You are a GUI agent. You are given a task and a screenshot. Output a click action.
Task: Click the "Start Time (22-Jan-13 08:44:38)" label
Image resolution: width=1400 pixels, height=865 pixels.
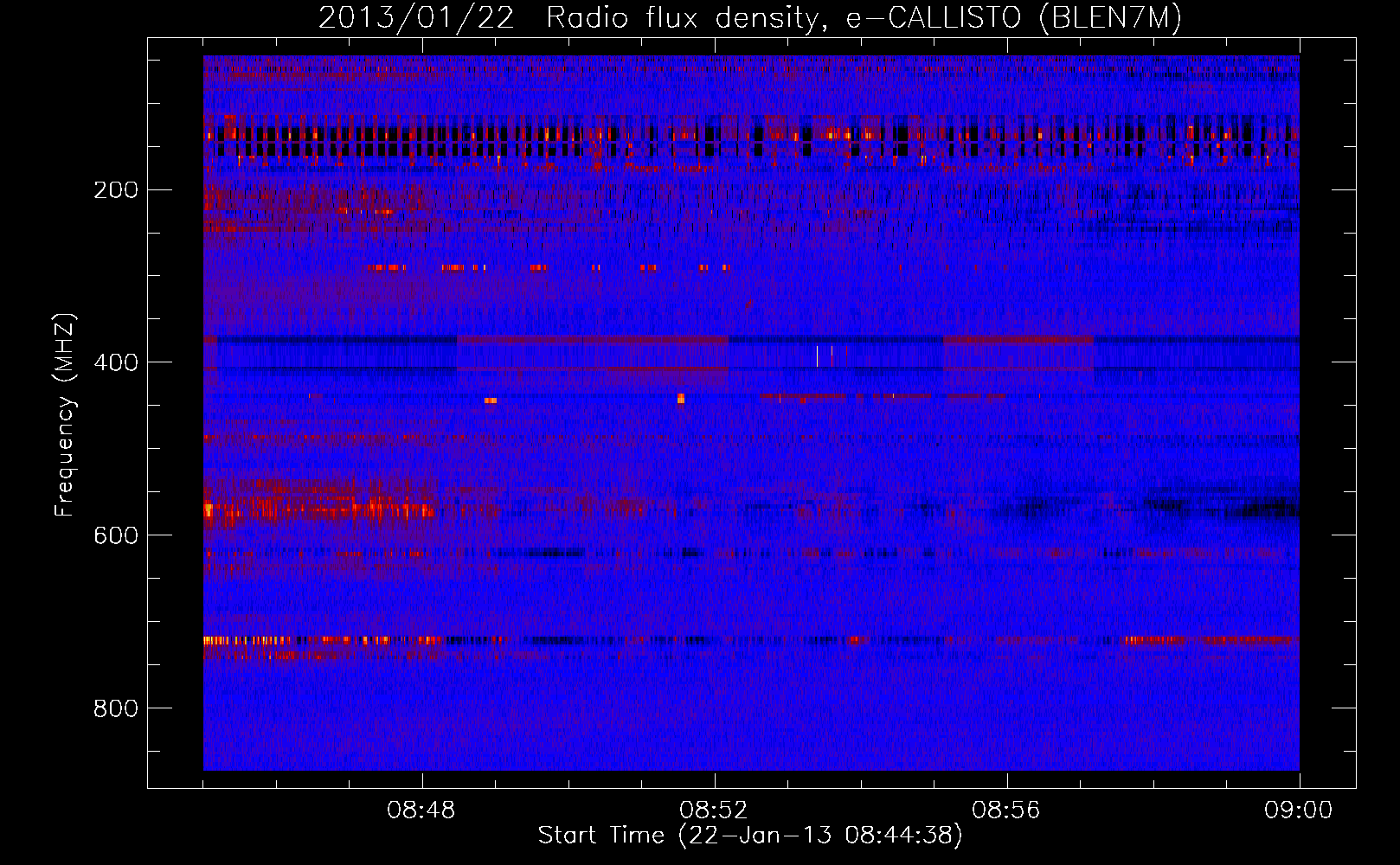[750, 836]
